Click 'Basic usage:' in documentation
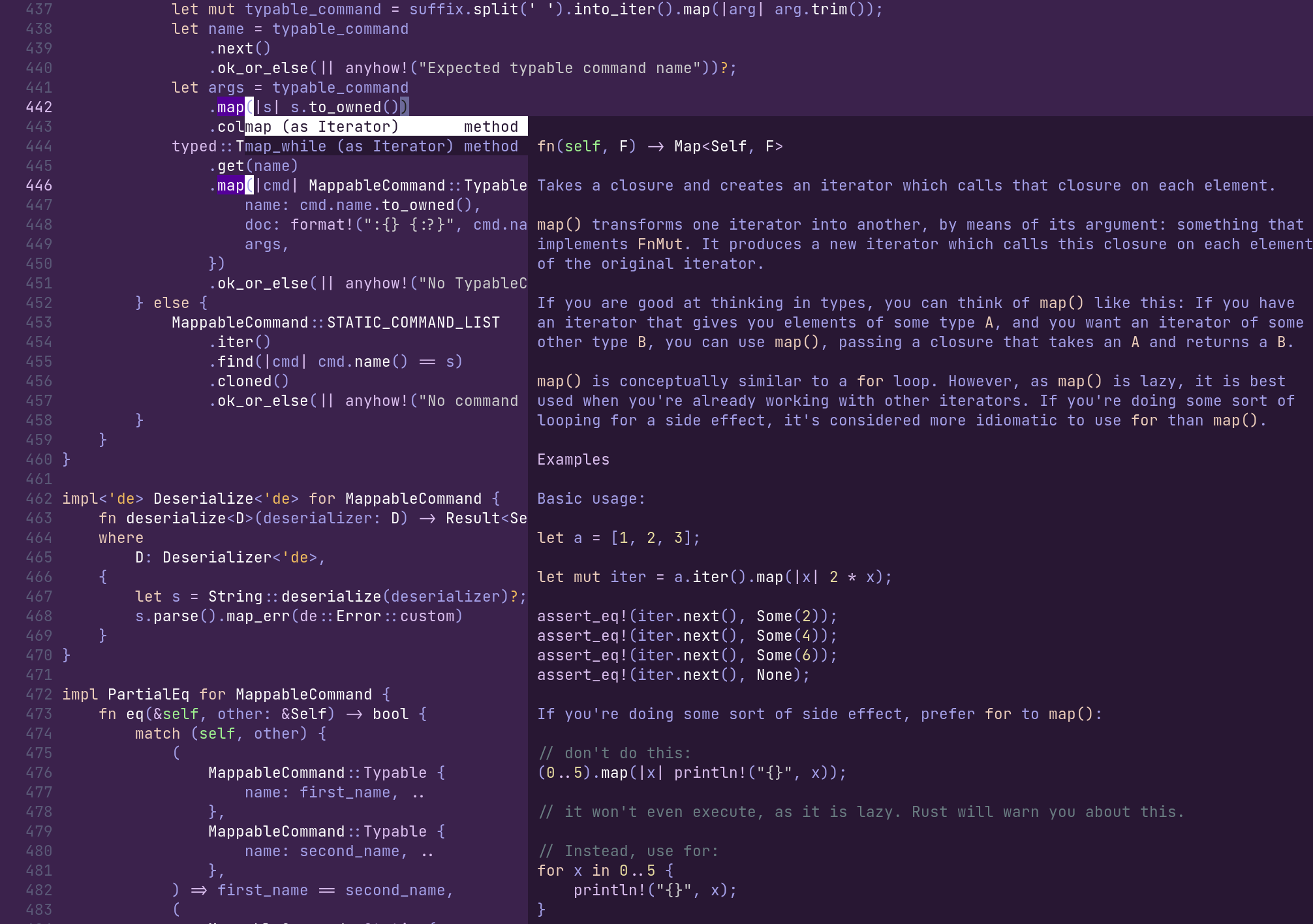The width and height of the screenshot is (1313, 924). 592,499
